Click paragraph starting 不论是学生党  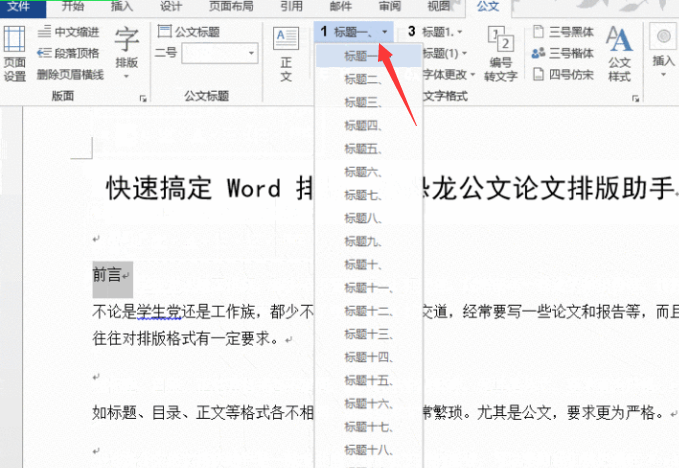click(203, 311)
